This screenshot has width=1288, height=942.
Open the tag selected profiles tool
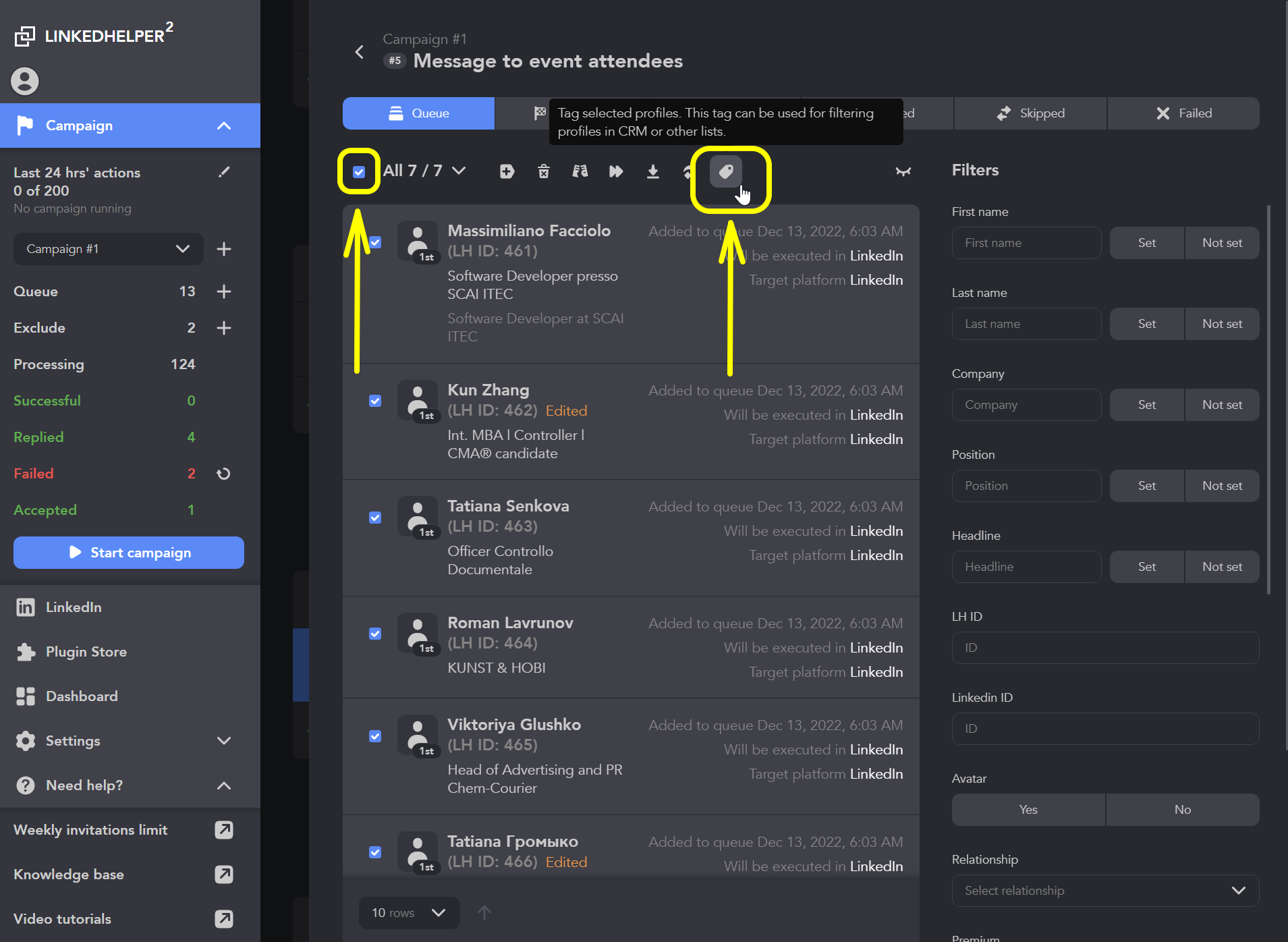tap(726, 171)
